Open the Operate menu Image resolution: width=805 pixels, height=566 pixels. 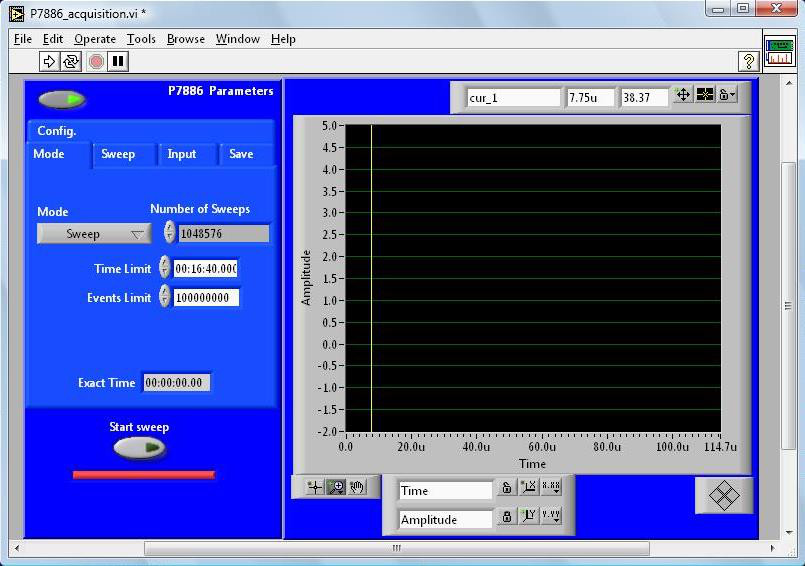click(95, 39)
